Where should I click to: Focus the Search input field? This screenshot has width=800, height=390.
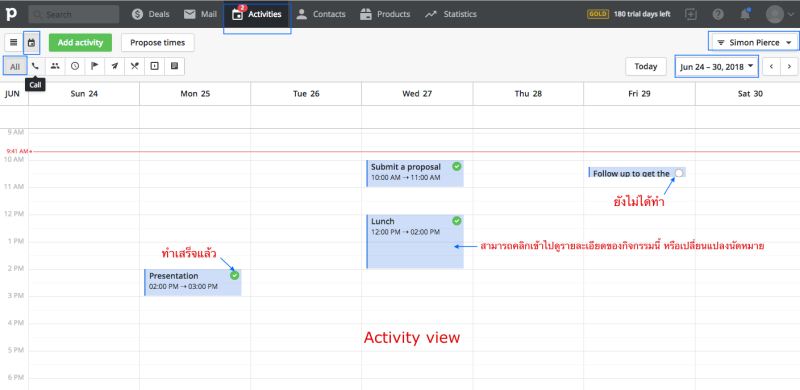coord(74,14)
